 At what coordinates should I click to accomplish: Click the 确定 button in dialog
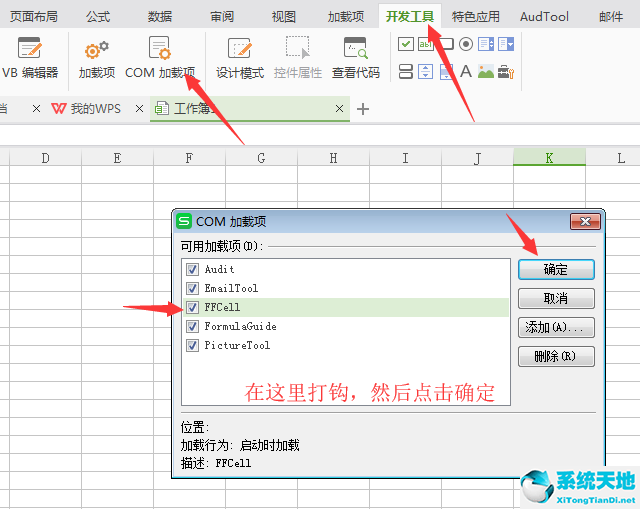(x=556, y=269)
